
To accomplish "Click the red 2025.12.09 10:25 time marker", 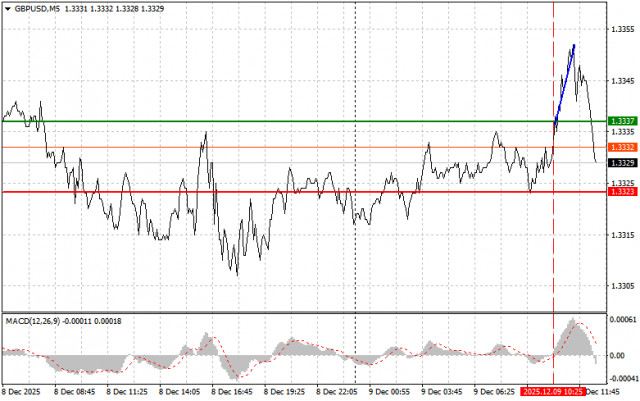I will pyautogui.click(x=553, y=392).
